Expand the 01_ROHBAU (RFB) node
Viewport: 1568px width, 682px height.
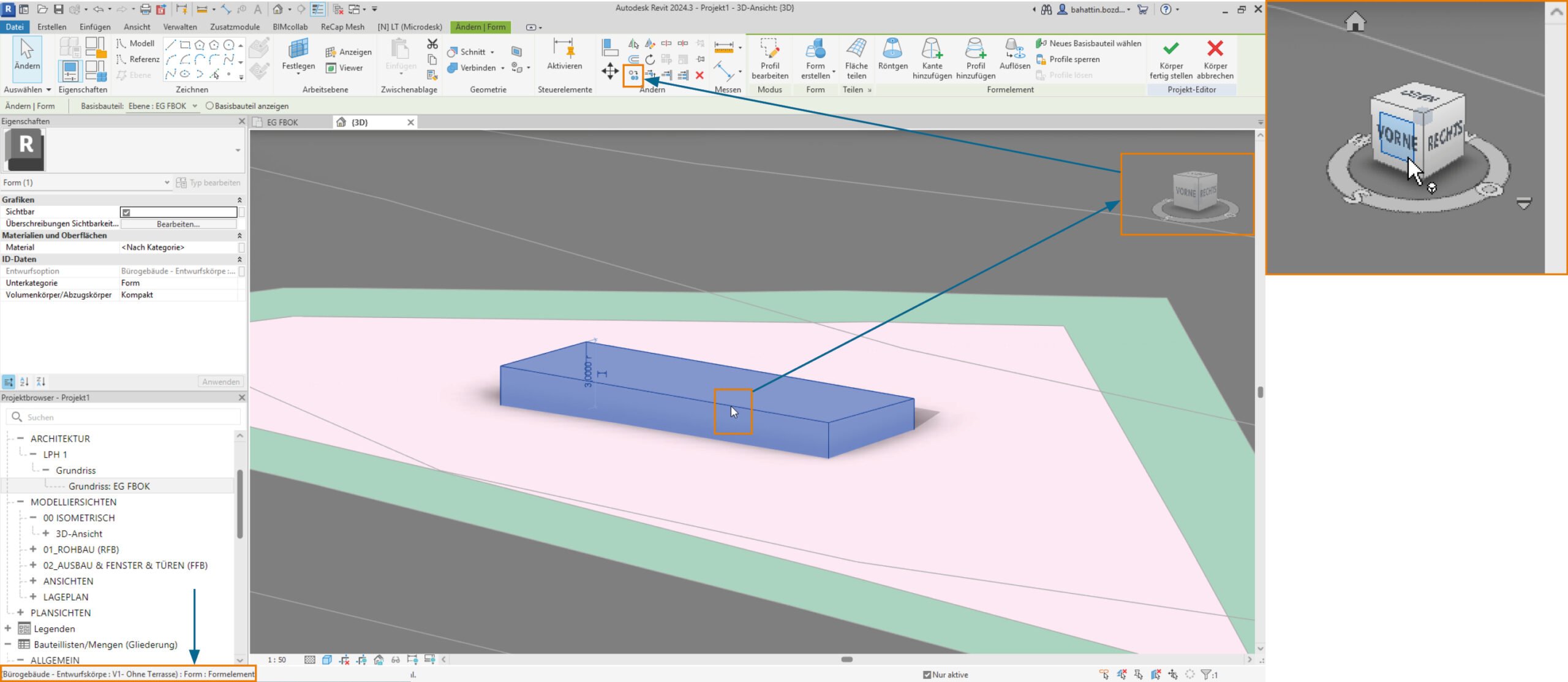[x=33, y=550]
